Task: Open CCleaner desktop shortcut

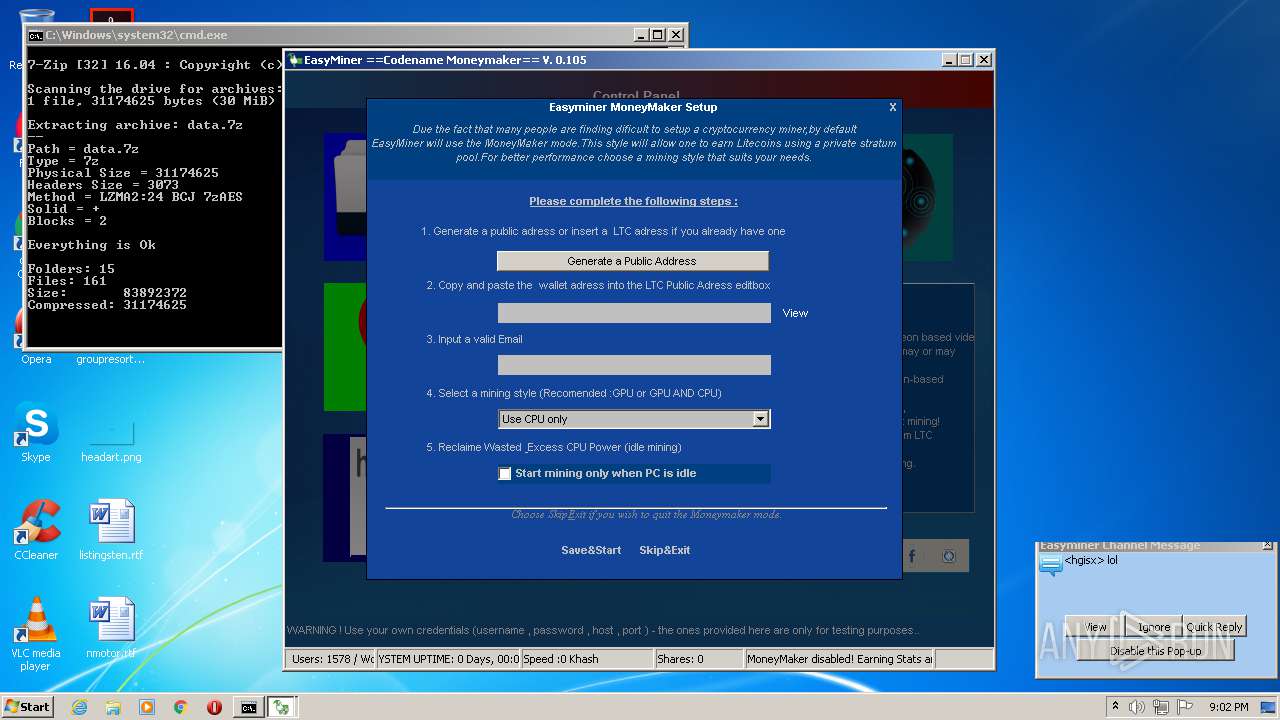Action: pyautogui.click(x=36, y=530)
